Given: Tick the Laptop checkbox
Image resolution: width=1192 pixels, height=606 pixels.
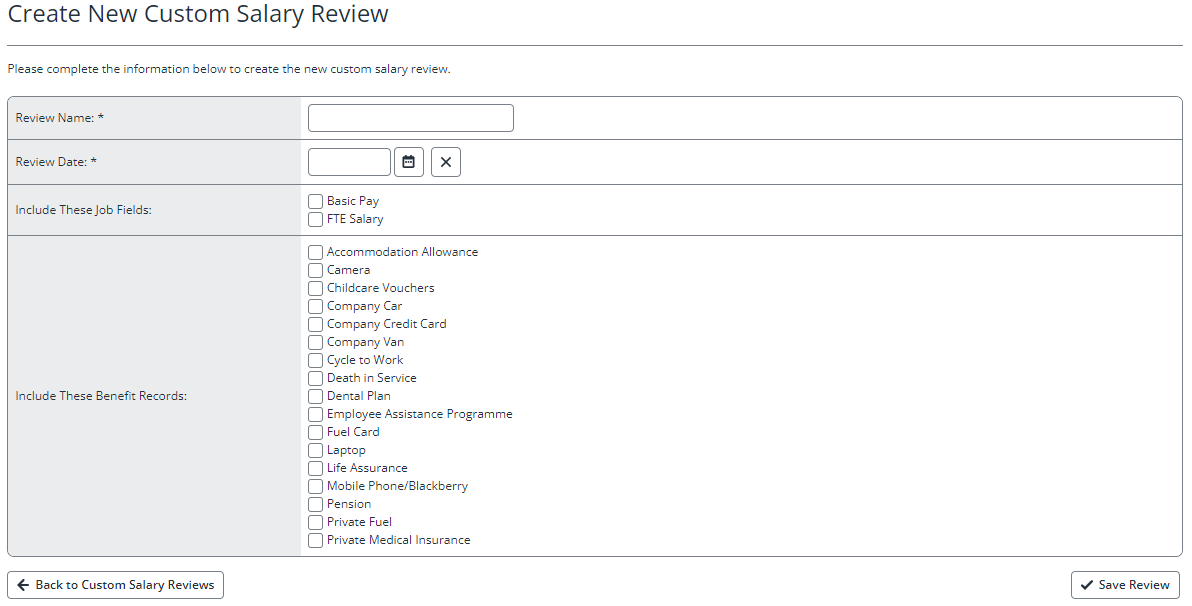Looking at the screenshot, I should pos(315,450).
